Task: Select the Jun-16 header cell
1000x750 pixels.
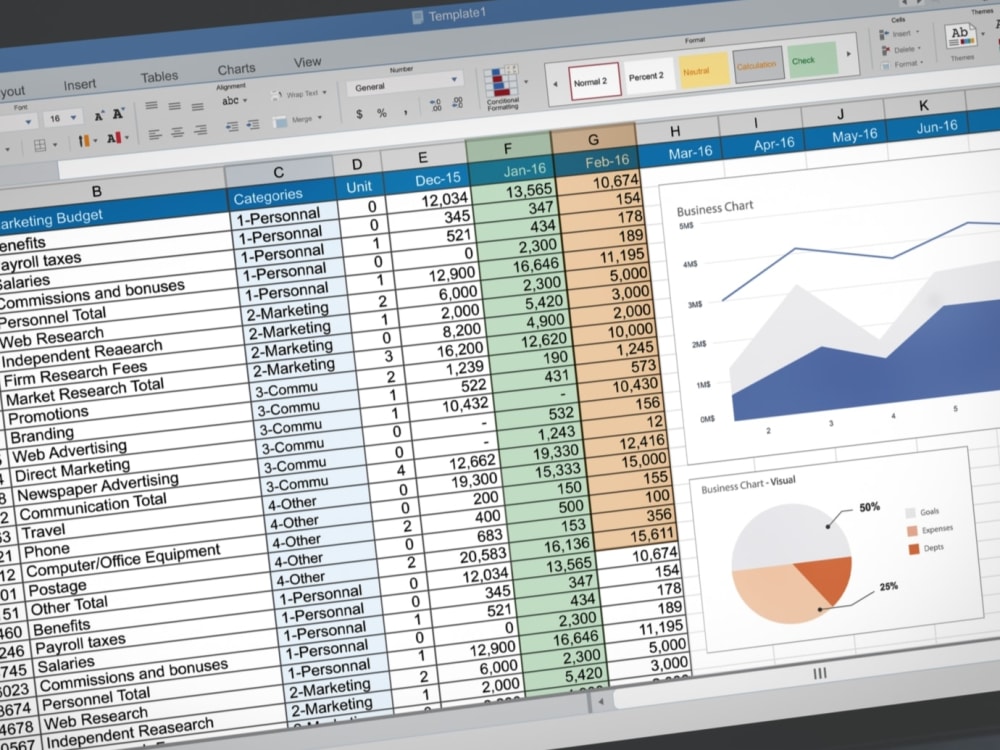Action: [x=928, y=126]
